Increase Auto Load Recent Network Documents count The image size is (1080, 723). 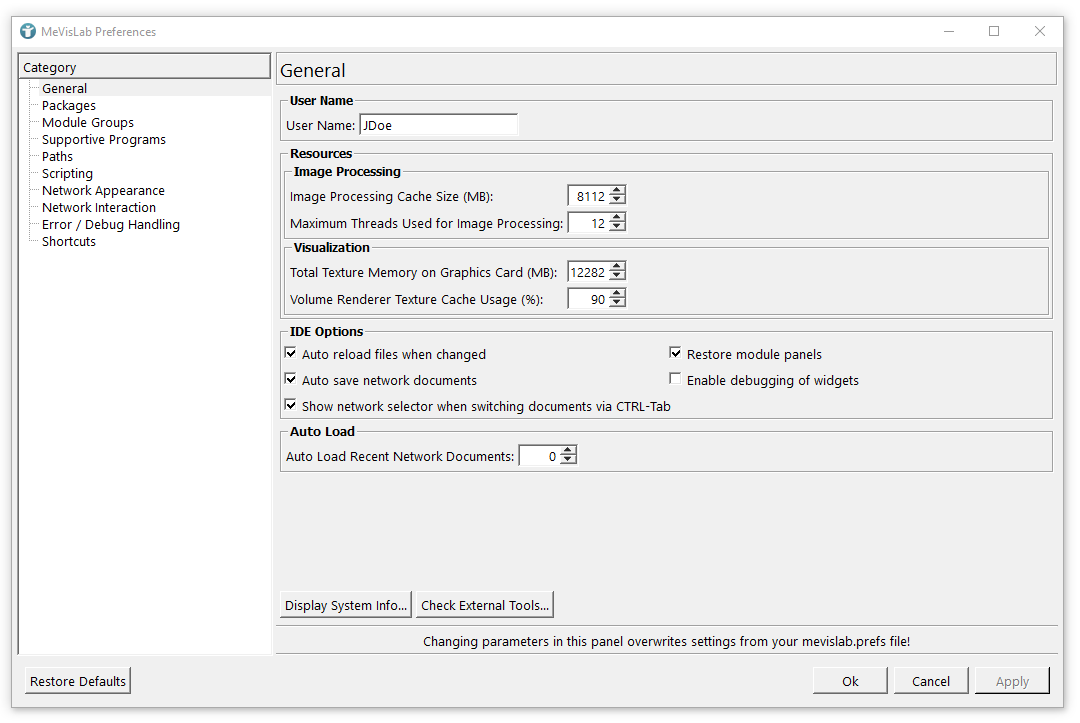(x=568, y=452)
